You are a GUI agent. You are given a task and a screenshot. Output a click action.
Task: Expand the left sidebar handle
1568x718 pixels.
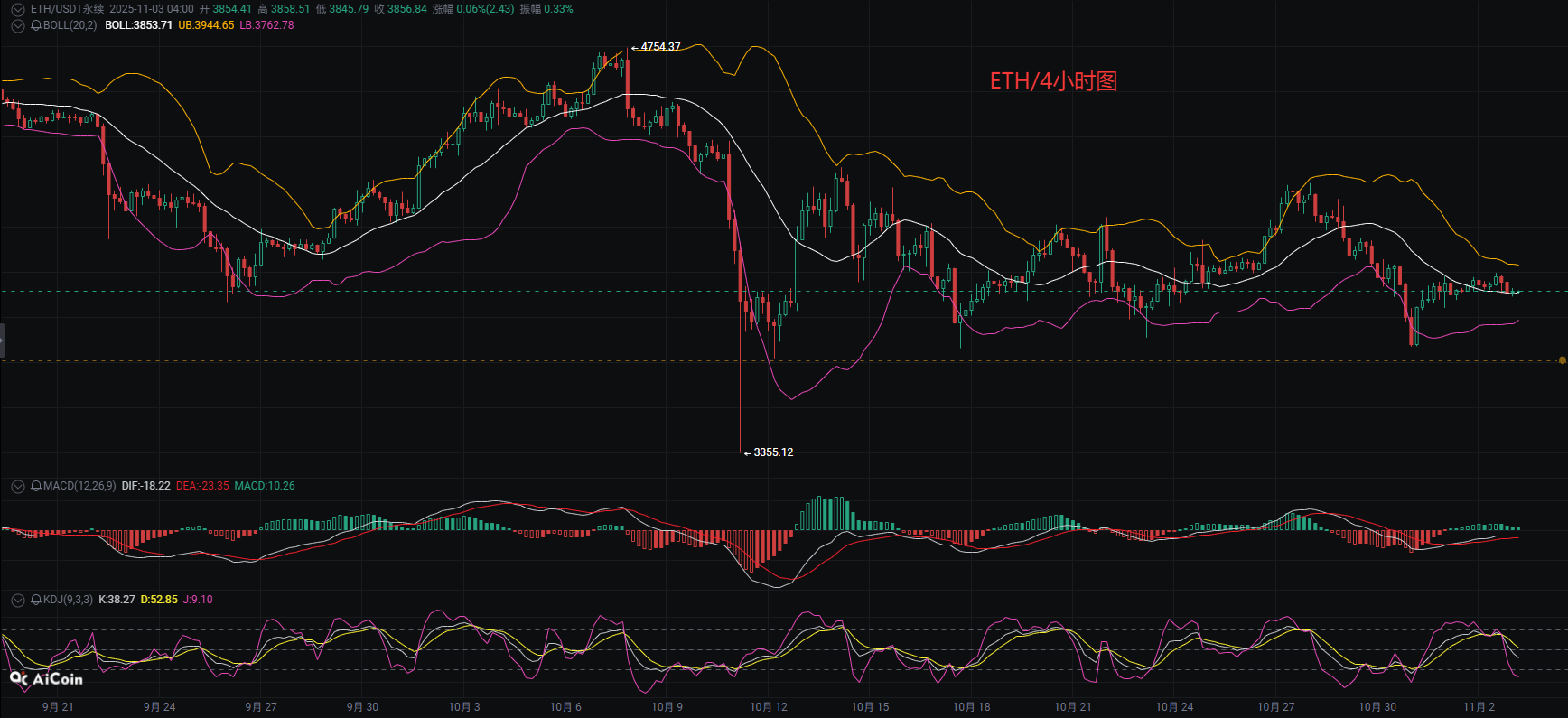click(3, 340)
